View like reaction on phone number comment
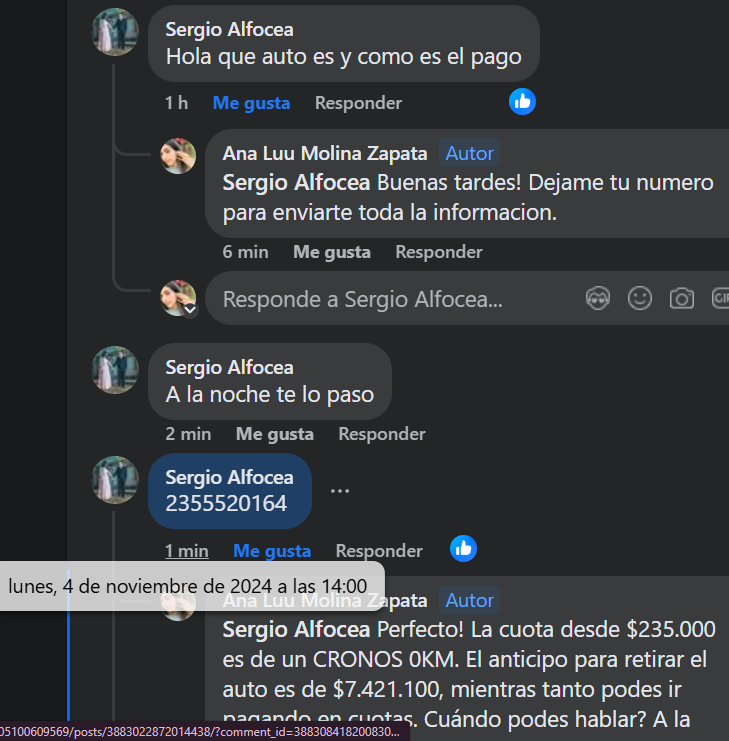 tap(463, 549)
